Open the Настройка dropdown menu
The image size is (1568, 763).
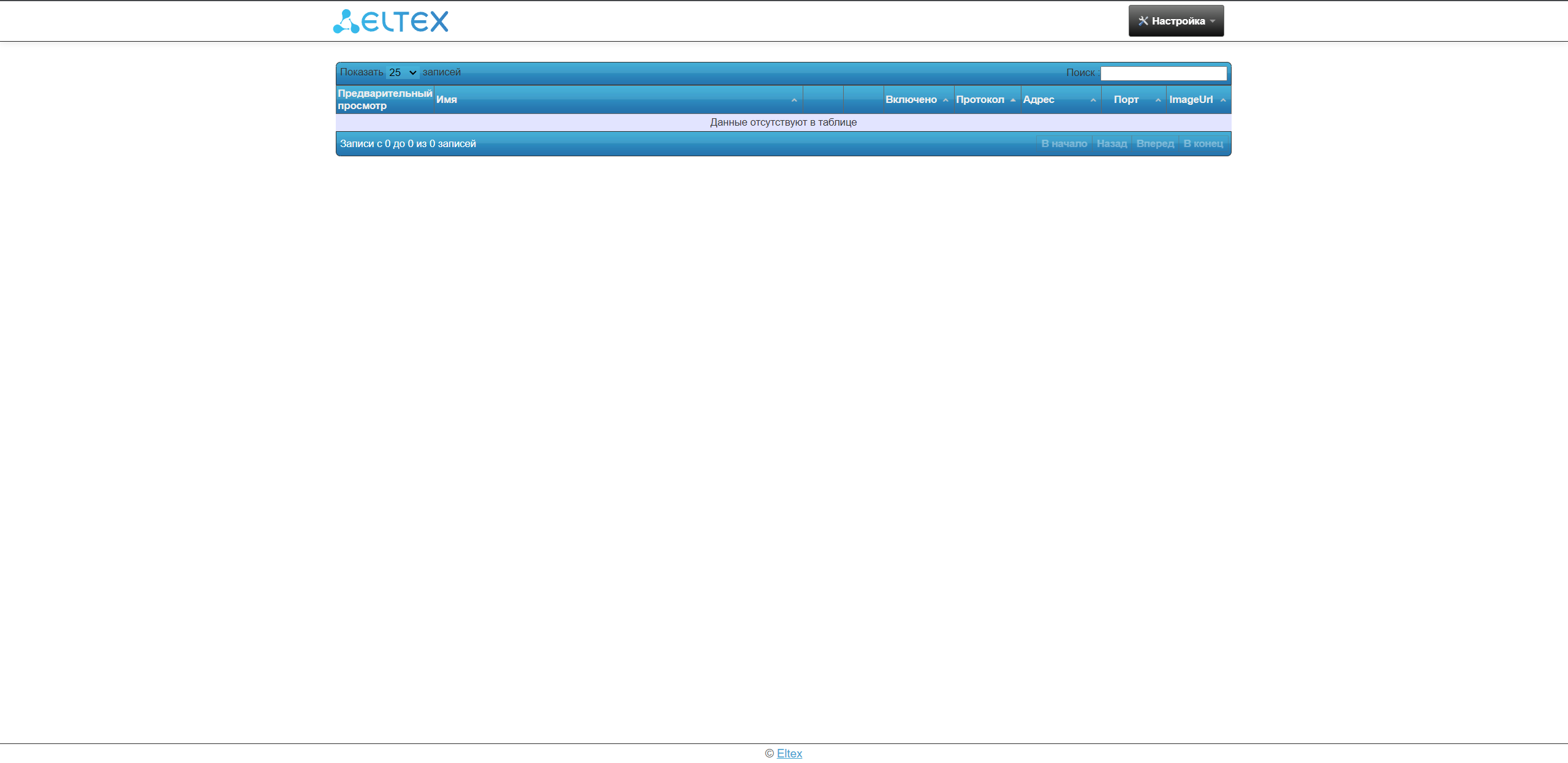click(x=1175, y=21)
